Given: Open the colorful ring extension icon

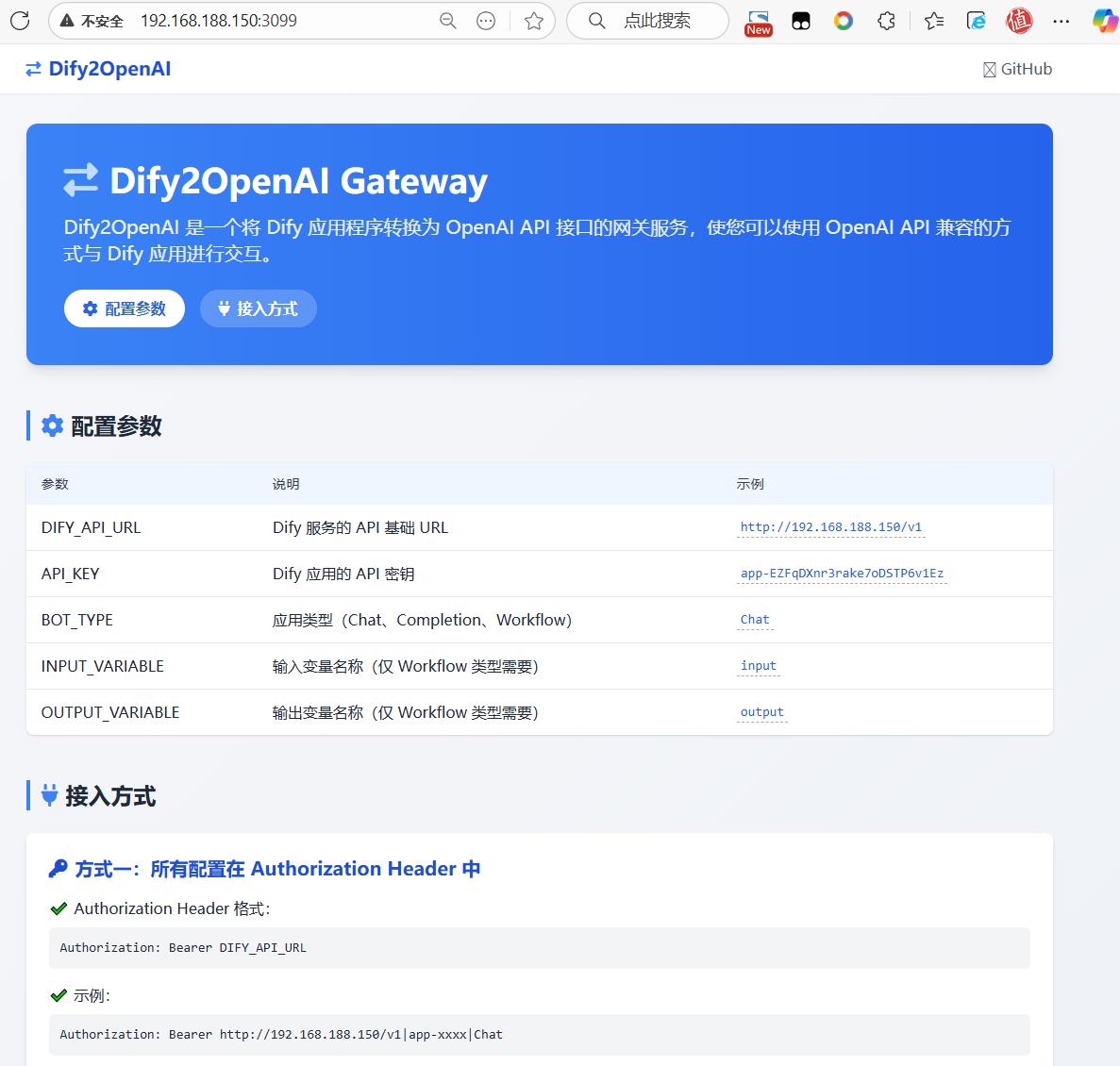Looking at the screenshot, I should coord(844,21).
